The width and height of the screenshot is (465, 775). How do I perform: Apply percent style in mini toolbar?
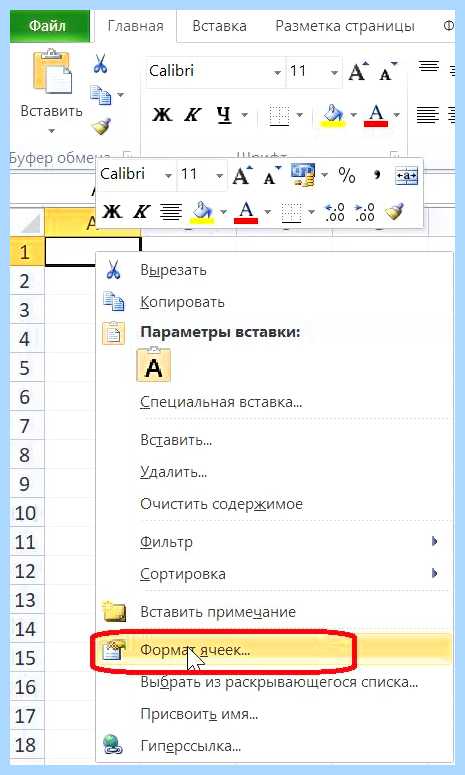pos(347,175)
